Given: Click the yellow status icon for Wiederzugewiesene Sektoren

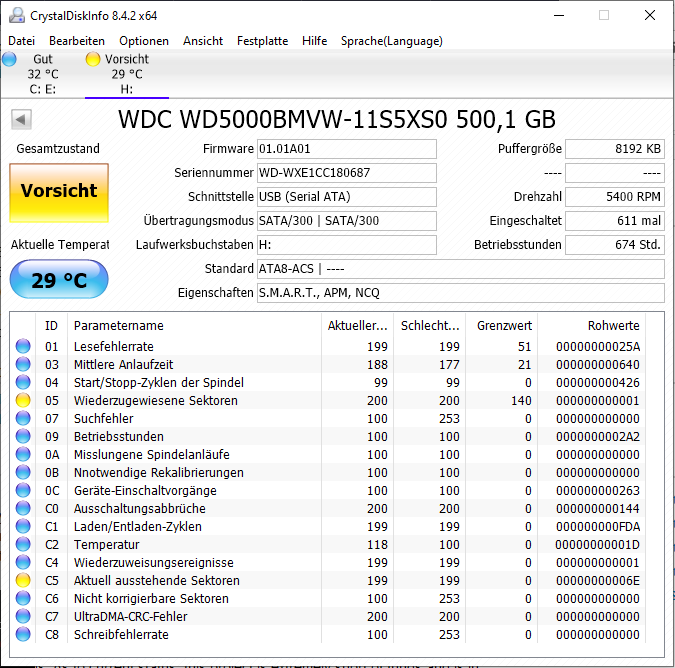Looking at the screenshot, I should pyautogui.click(x=23, y=401).
